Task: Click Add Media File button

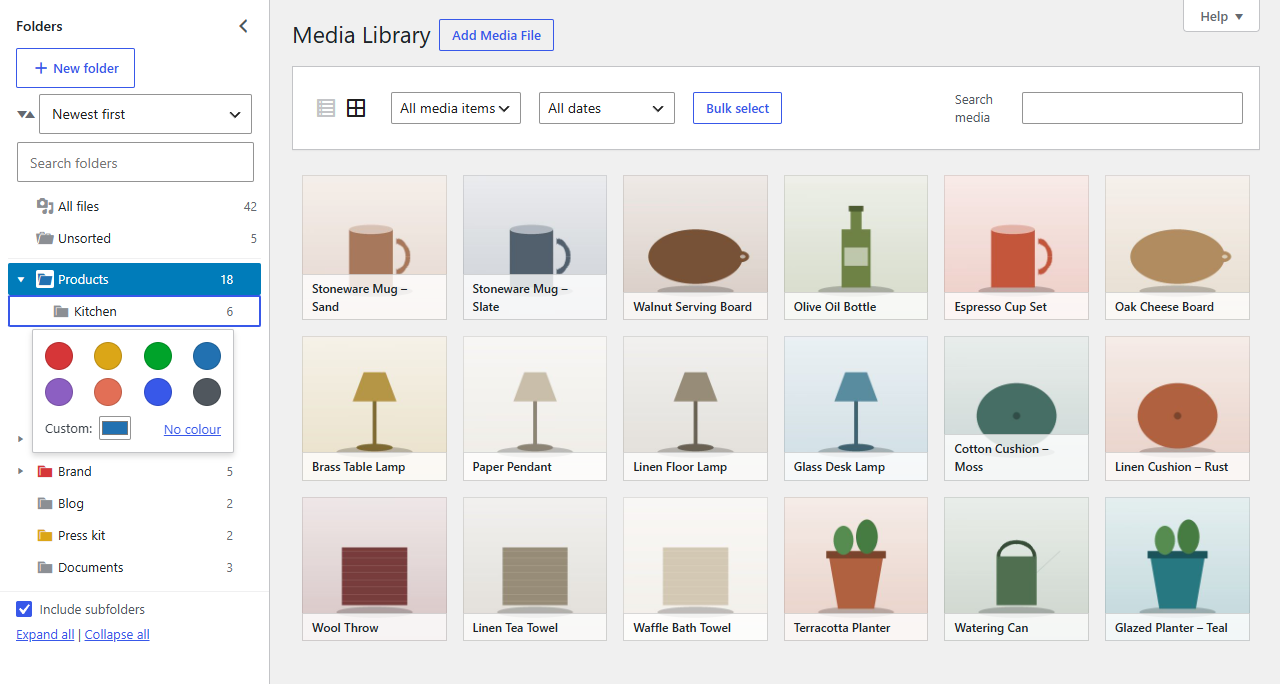Action: coord(496,35)
